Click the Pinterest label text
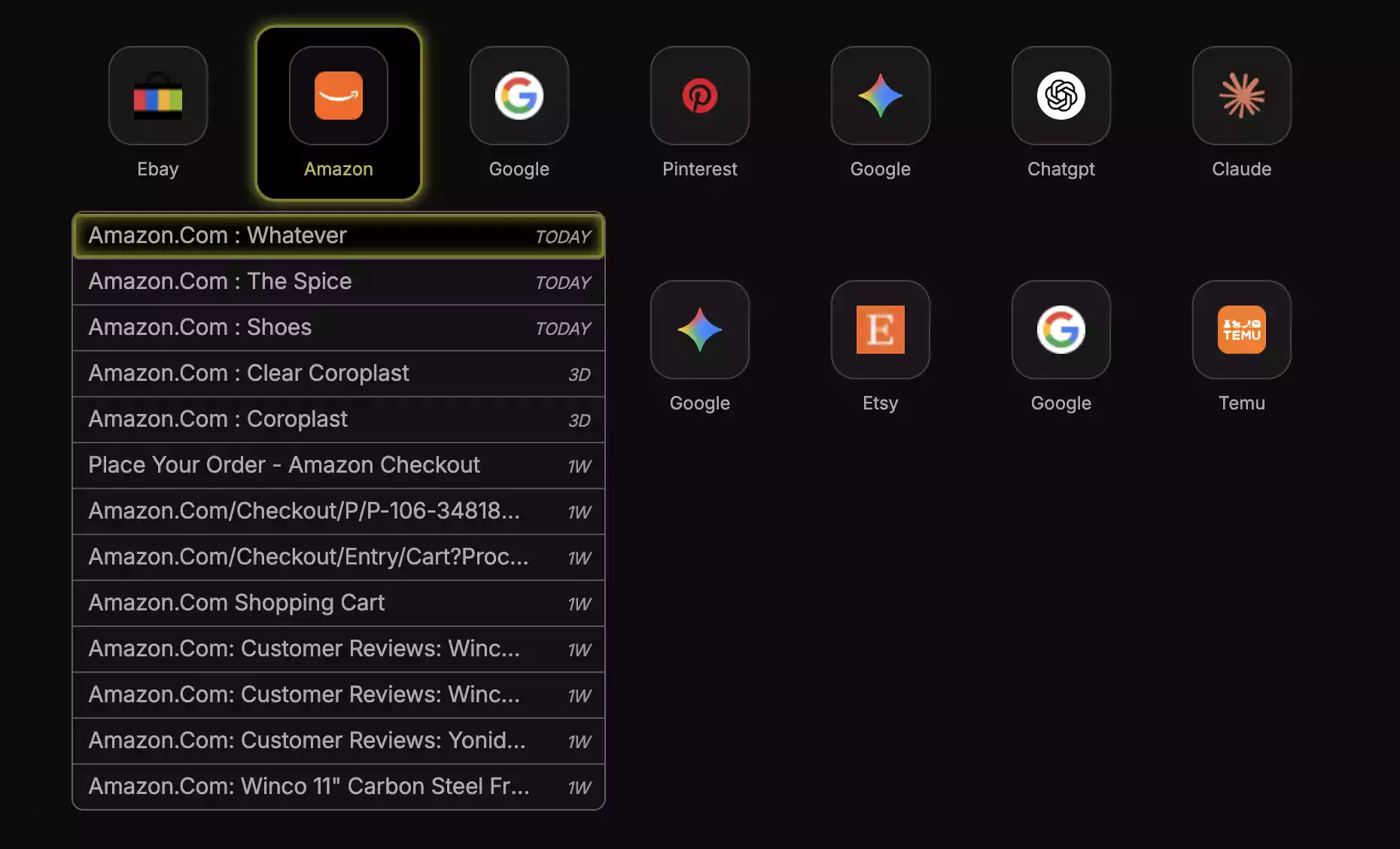Viewport: 1400px width, 849px height. (700, 169)
